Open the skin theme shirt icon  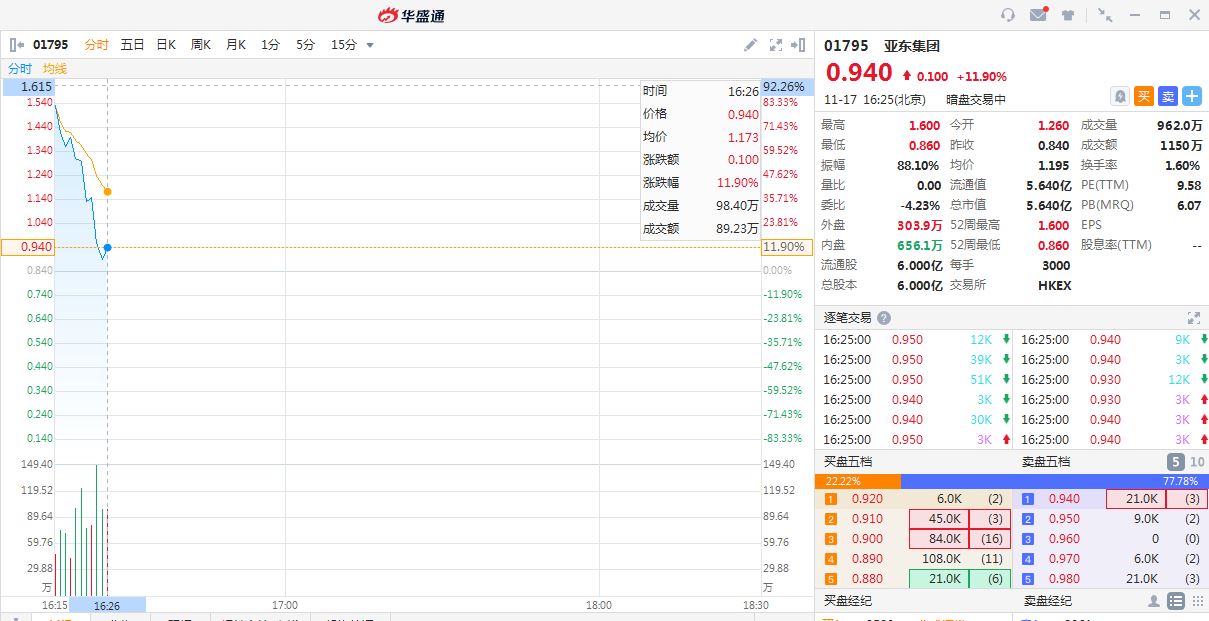pyautogui.click(x=1068, y=15)
